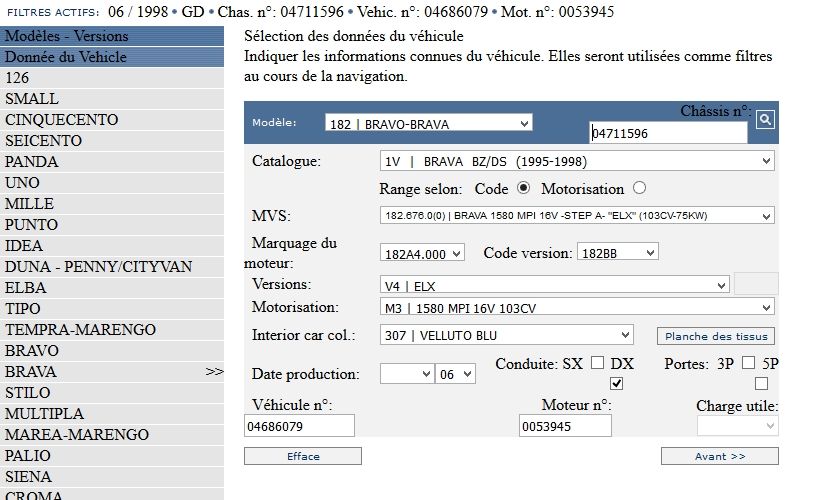Screen dimensions: 824x500
Task: Select ELBA in the model list
Action: (112, 288)
